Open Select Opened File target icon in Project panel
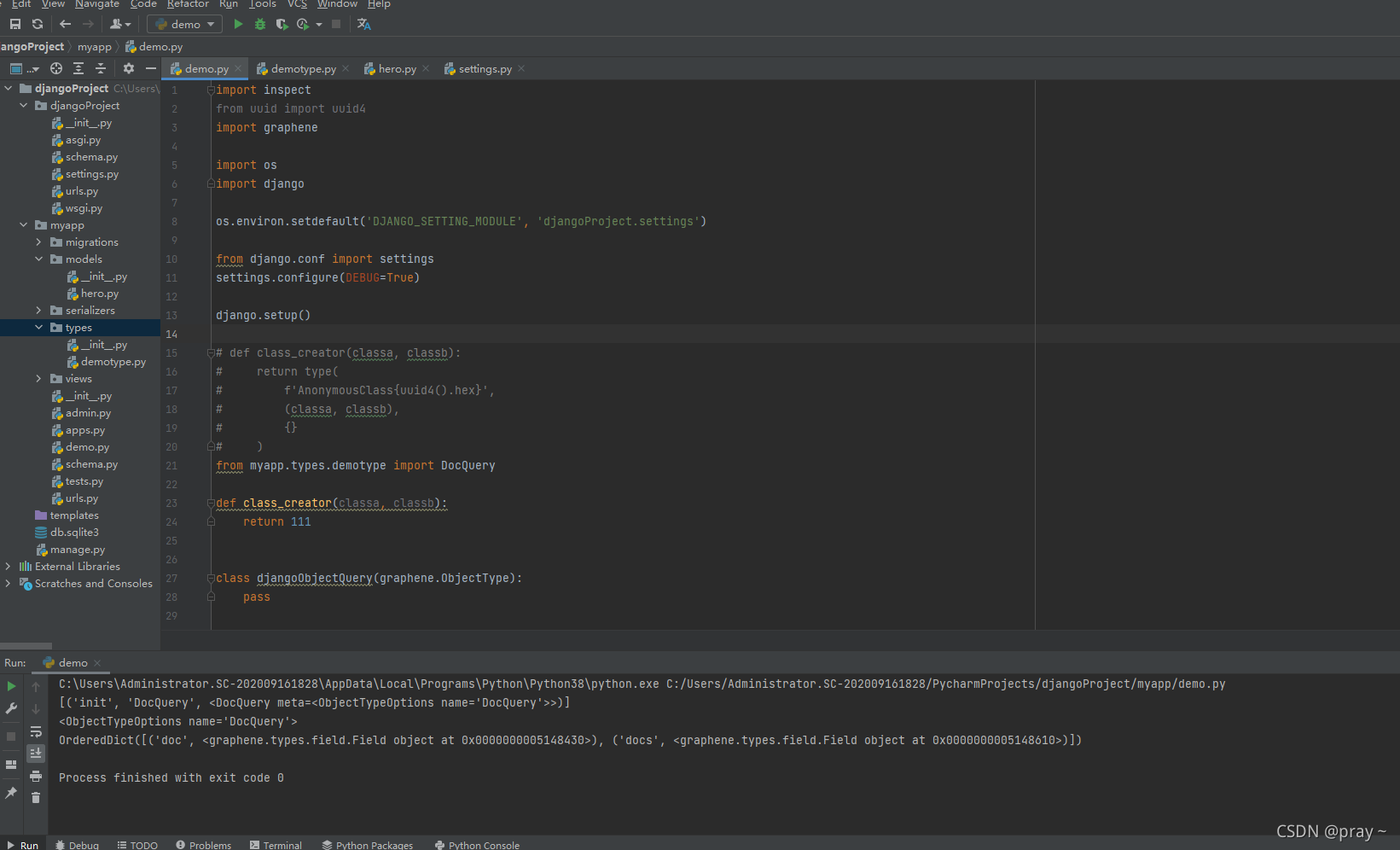 pos(55,68)
